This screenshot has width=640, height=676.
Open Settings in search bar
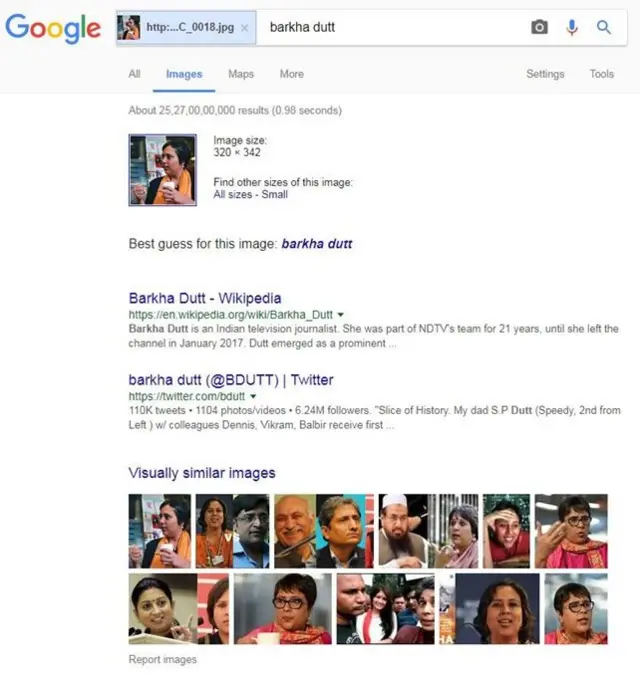[545, 74]
